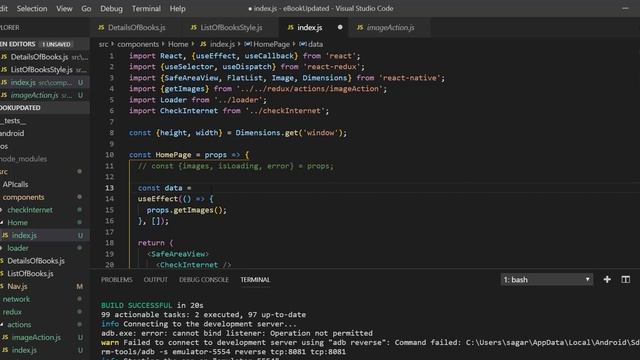Expand the loader folder
The width and height of the screenshot is (640, 360).
44,248
